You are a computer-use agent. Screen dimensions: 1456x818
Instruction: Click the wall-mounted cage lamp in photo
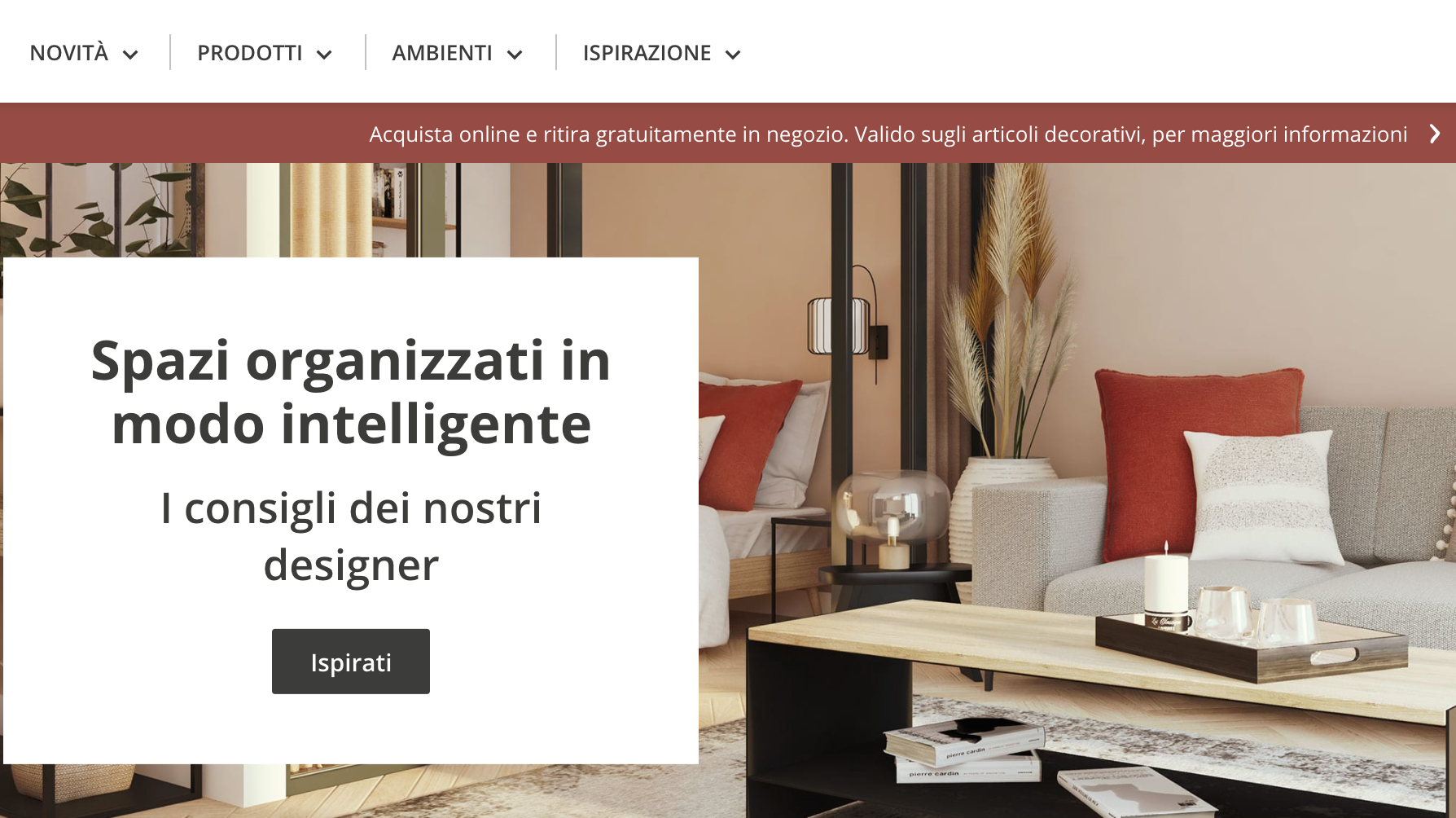tap(839, 324)
